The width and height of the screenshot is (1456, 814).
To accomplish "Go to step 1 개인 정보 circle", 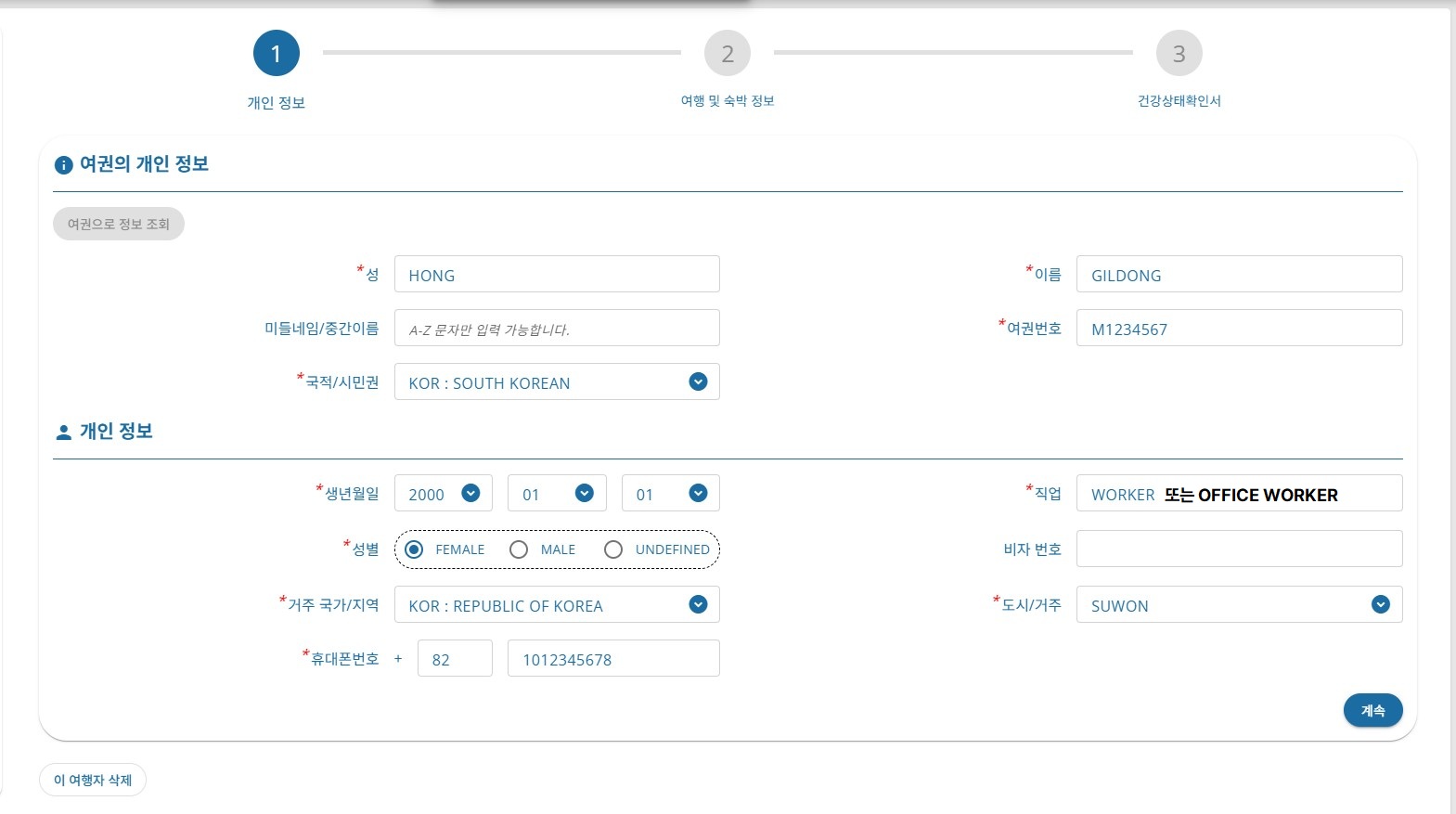I will pyautogui.click(x=276, y=54).
